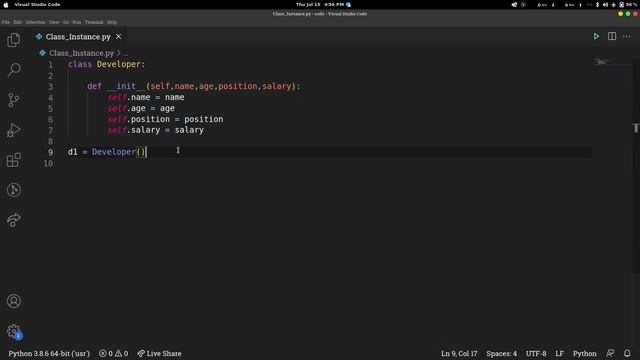Close the Class_Instance.py tab
Screen dimensions: 640x360
118,37
